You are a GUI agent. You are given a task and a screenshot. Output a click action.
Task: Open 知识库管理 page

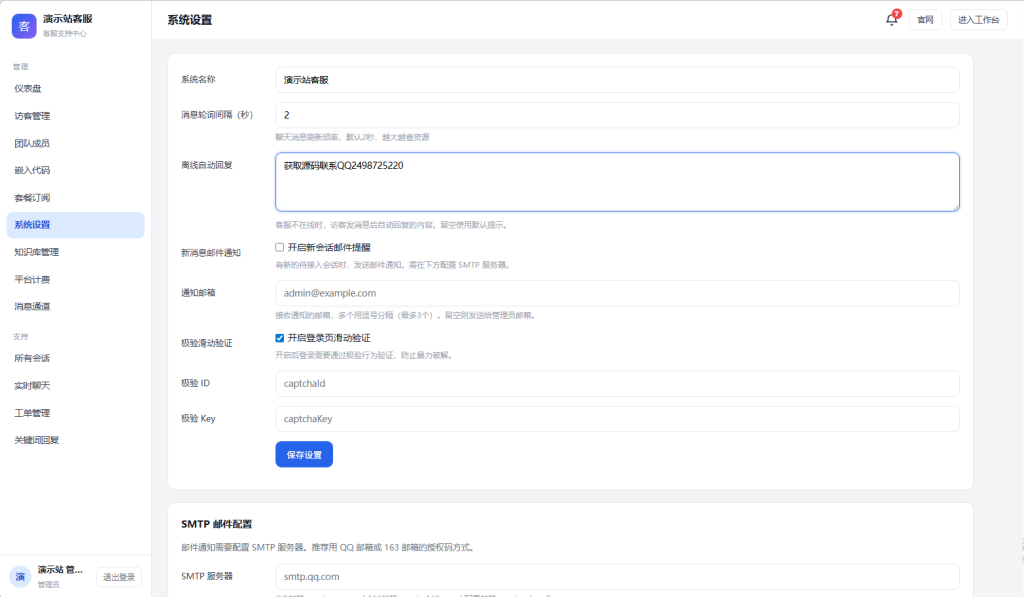pyautogui.click(x=75, y=252)
